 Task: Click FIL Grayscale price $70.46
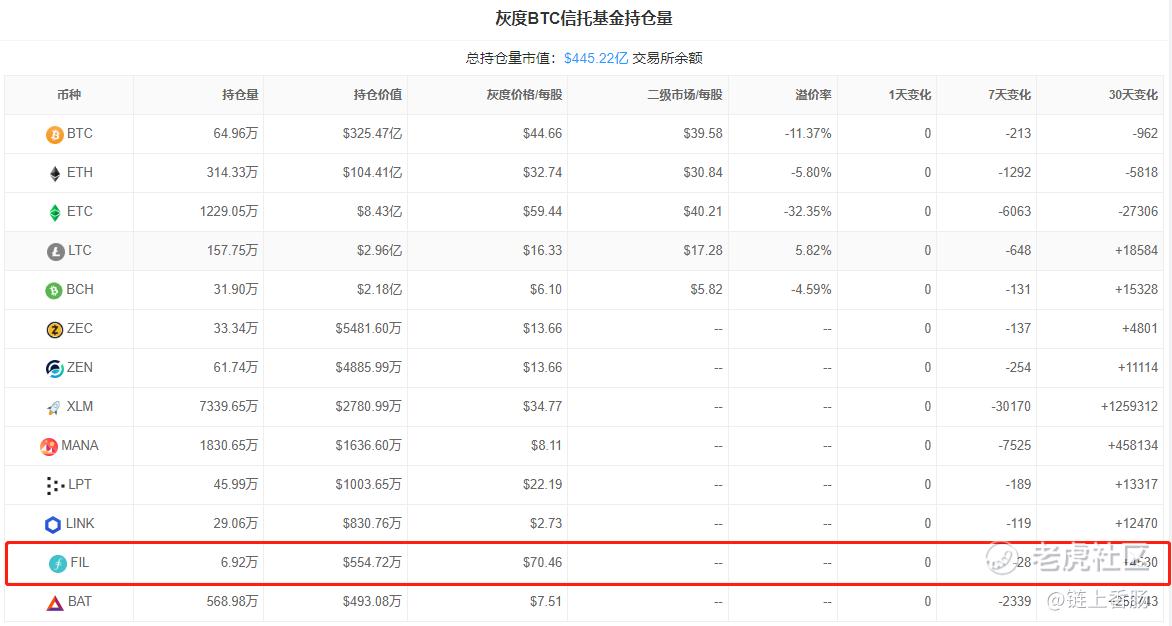[543, 562]
